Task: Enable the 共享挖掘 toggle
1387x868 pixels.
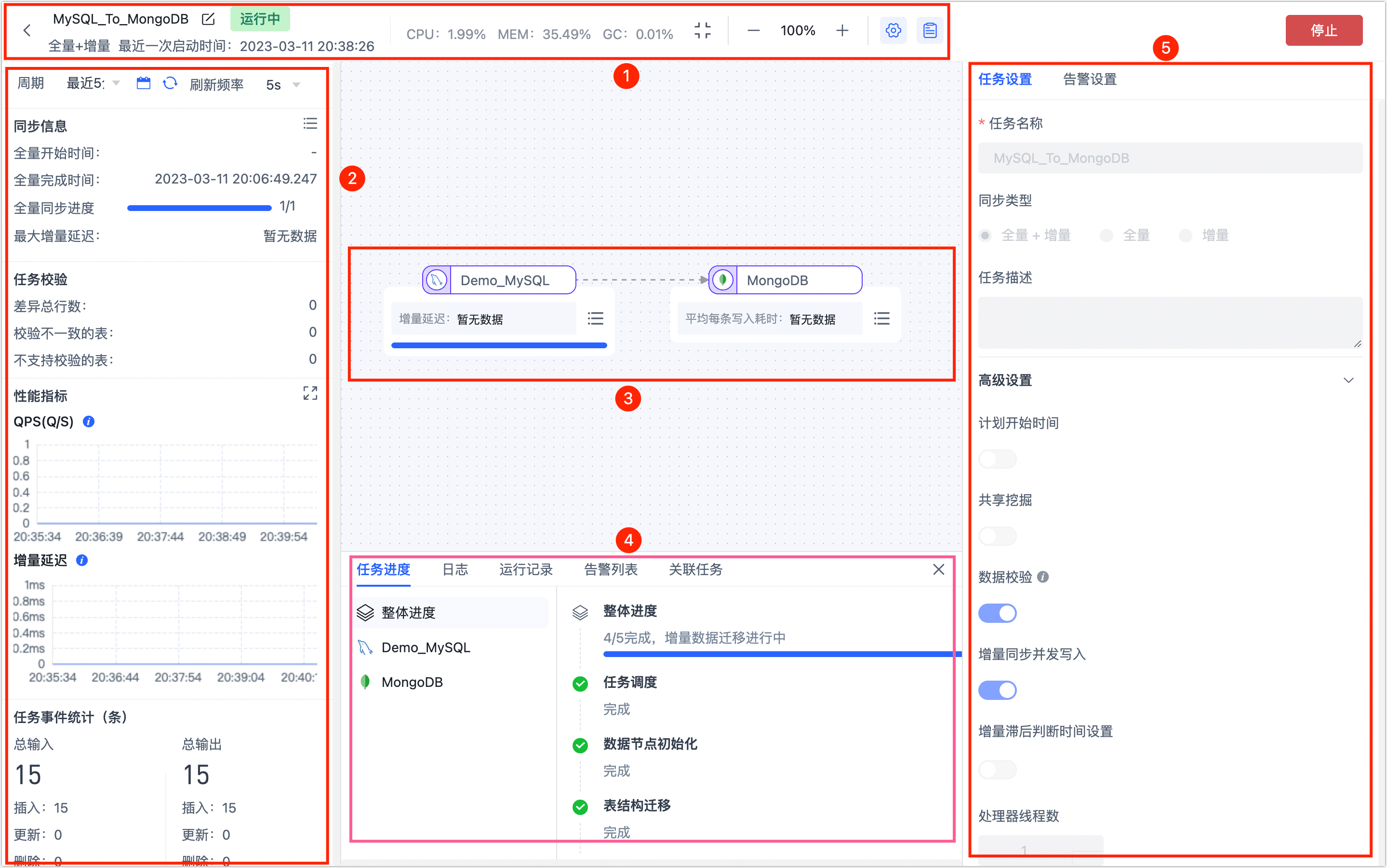Action: [x=997, y=536]
